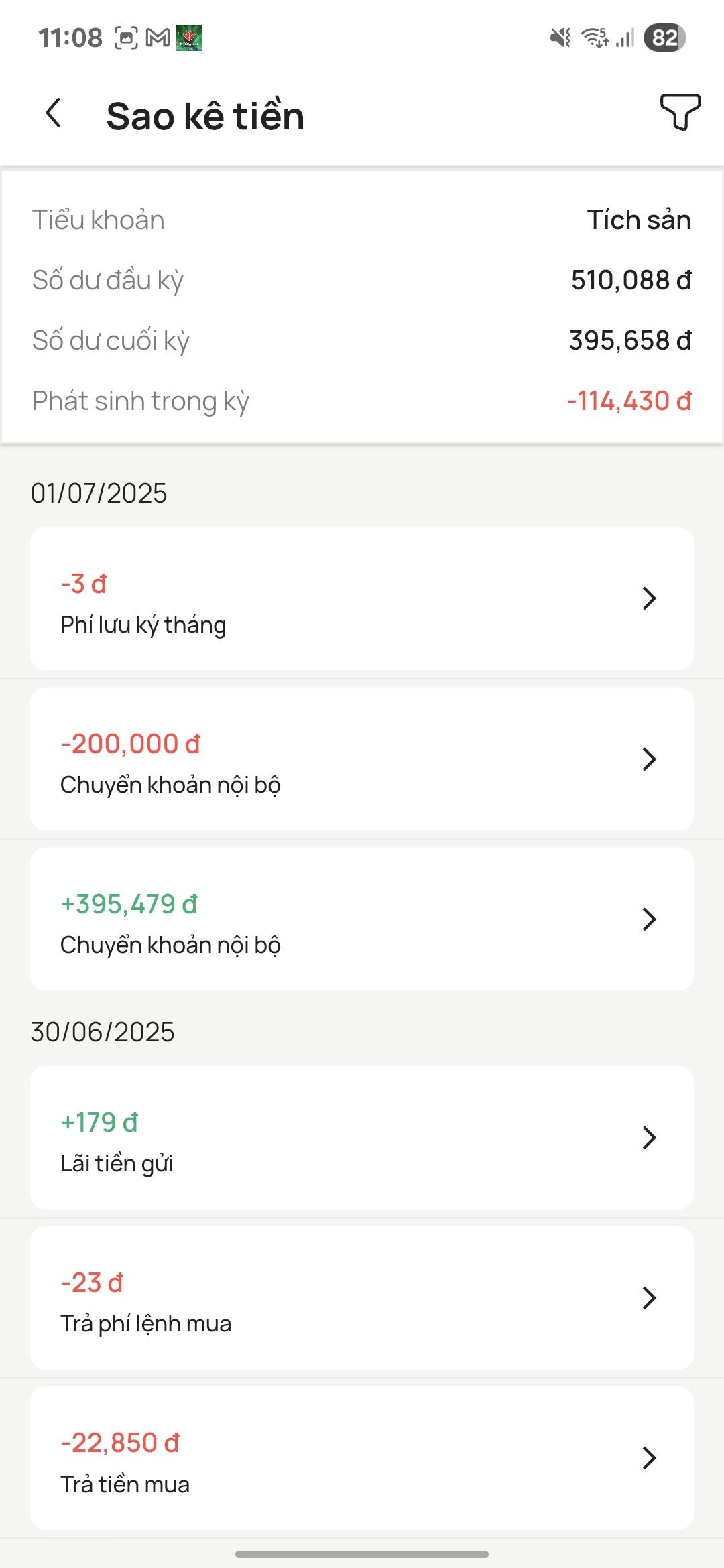
Task: Open the filter funnel icon
Action: tap(680, 112)
